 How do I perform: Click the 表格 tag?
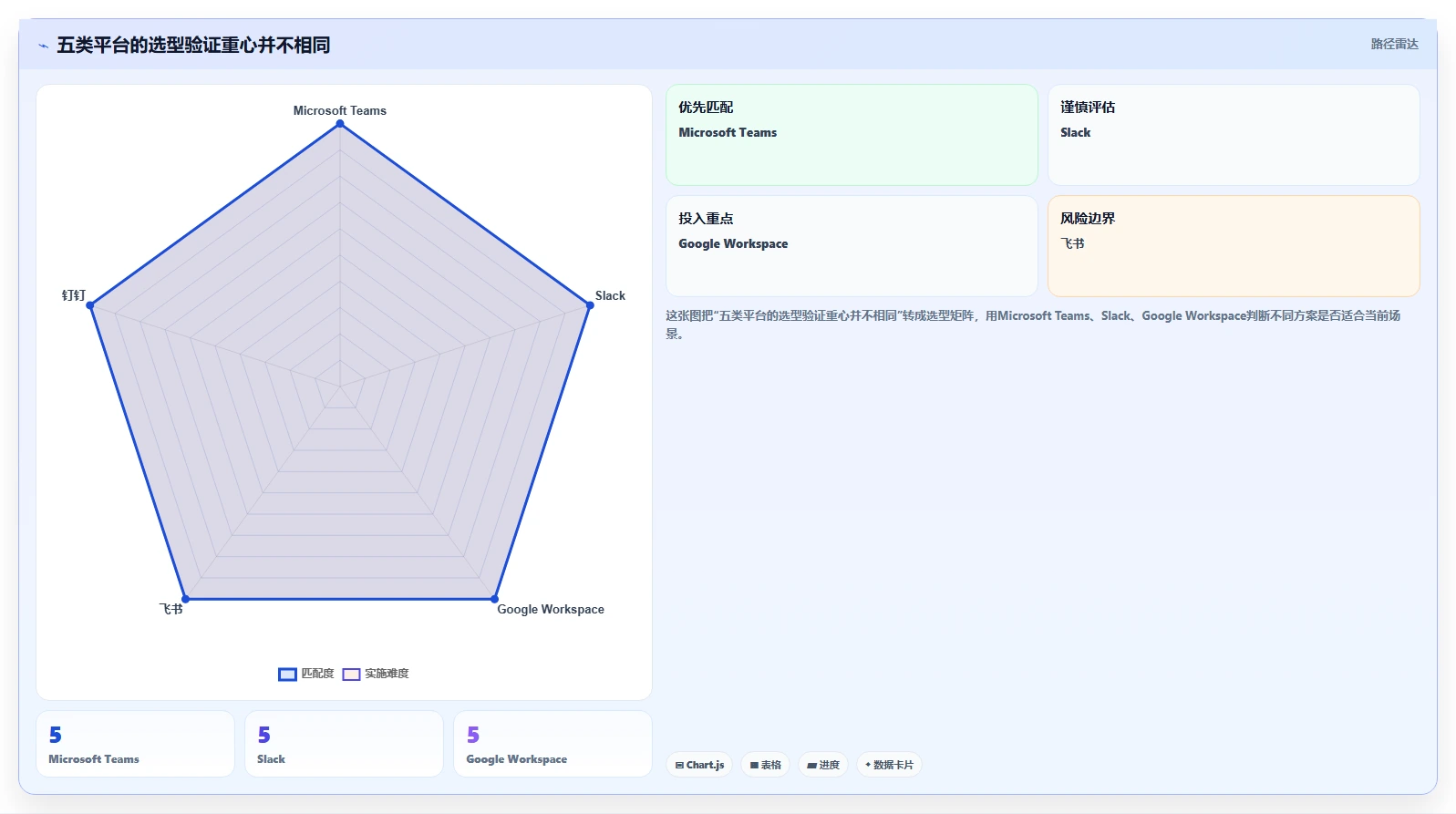click(765, 765)
